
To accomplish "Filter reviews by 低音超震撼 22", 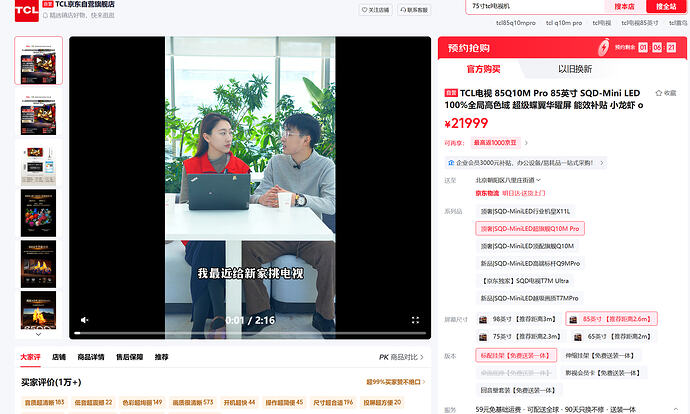I will [93, 403].
